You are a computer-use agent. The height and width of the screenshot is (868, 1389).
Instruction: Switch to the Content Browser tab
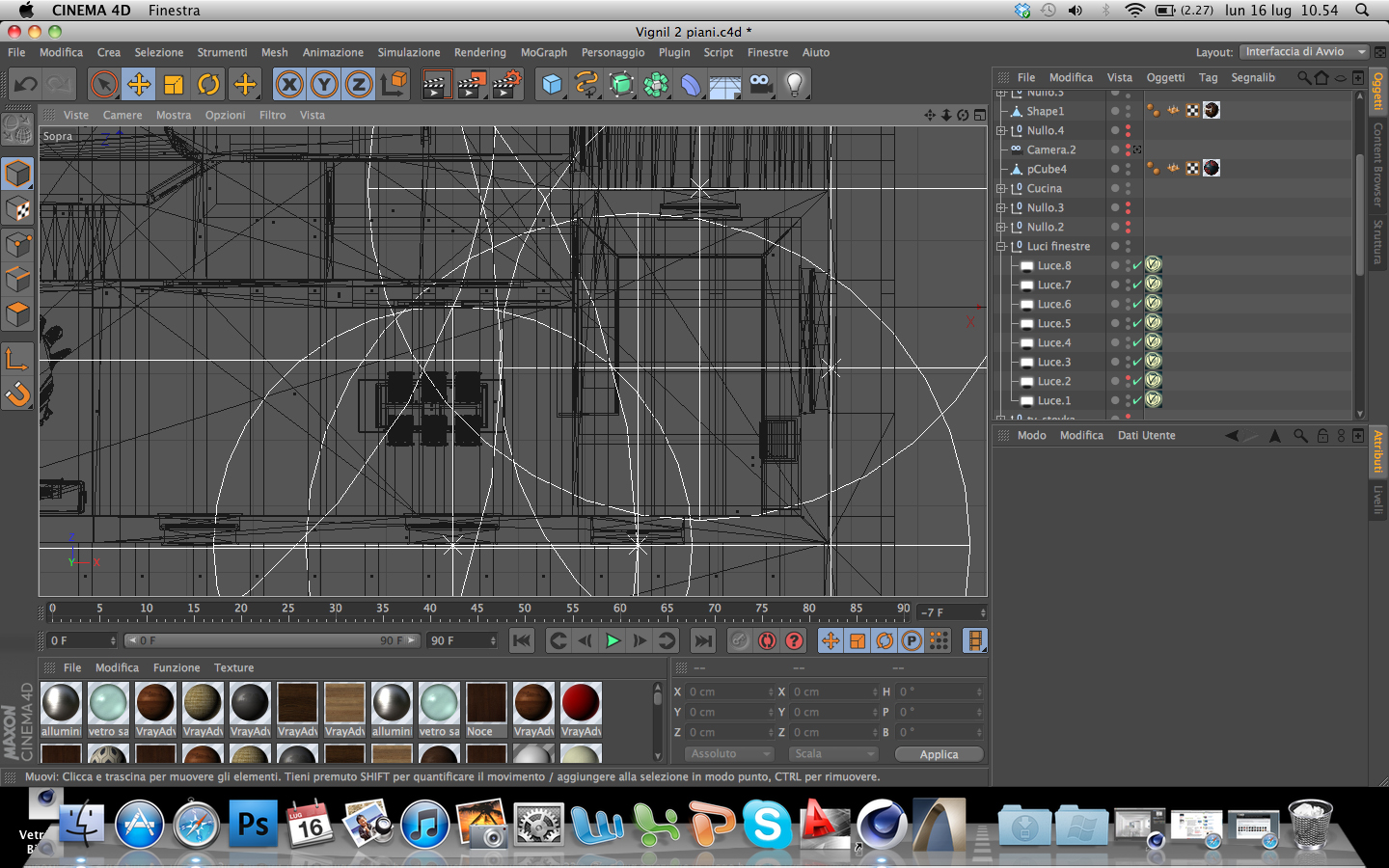click(x=1378, y=164)
